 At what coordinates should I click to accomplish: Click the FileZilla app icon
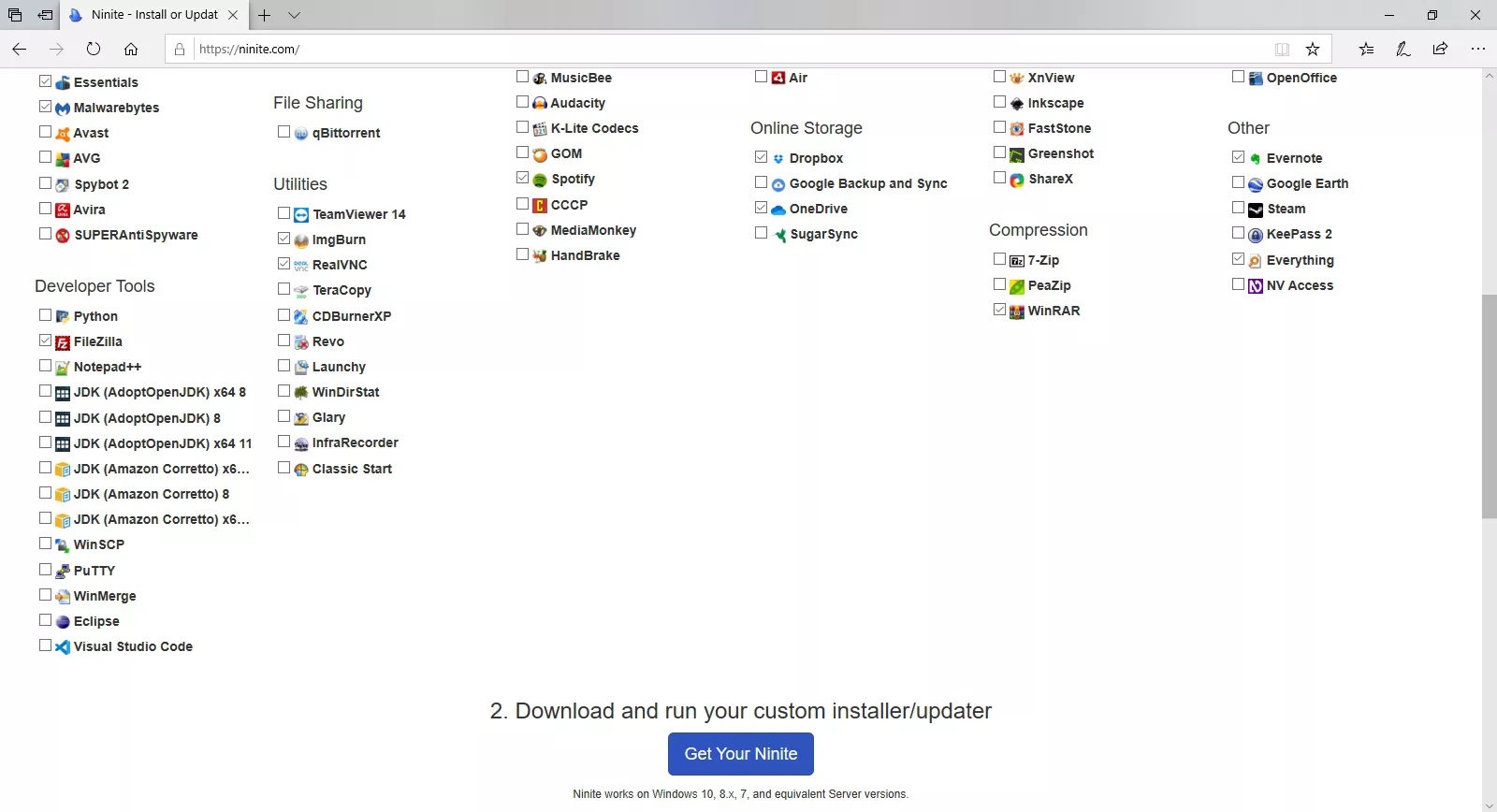[x=63, y=342]
